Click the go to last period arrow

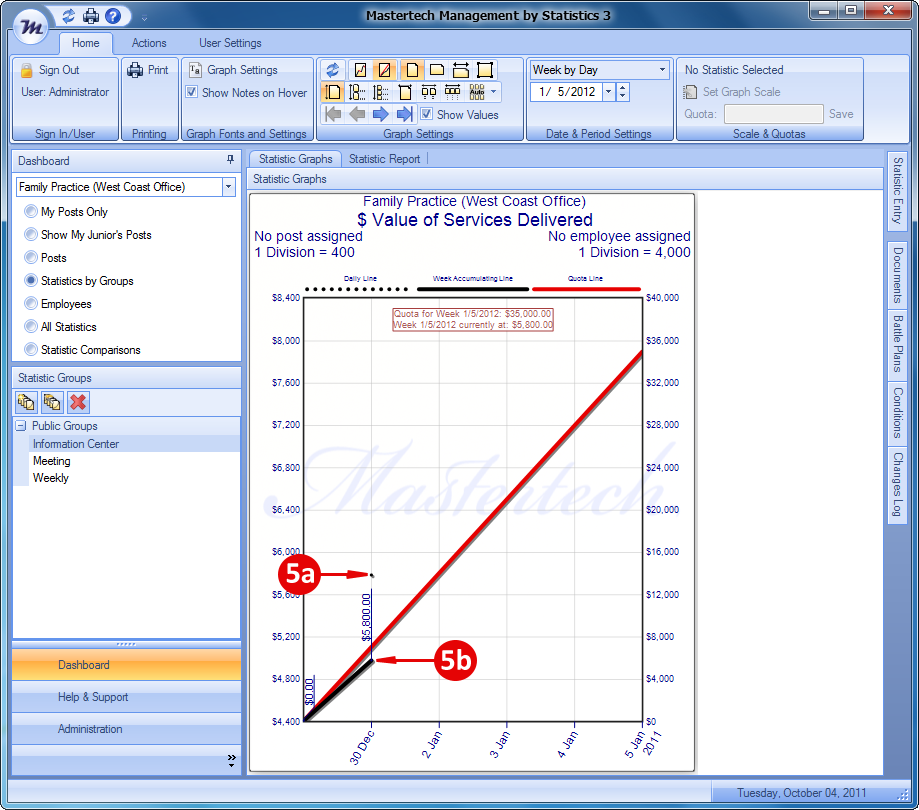coord(404,114)
